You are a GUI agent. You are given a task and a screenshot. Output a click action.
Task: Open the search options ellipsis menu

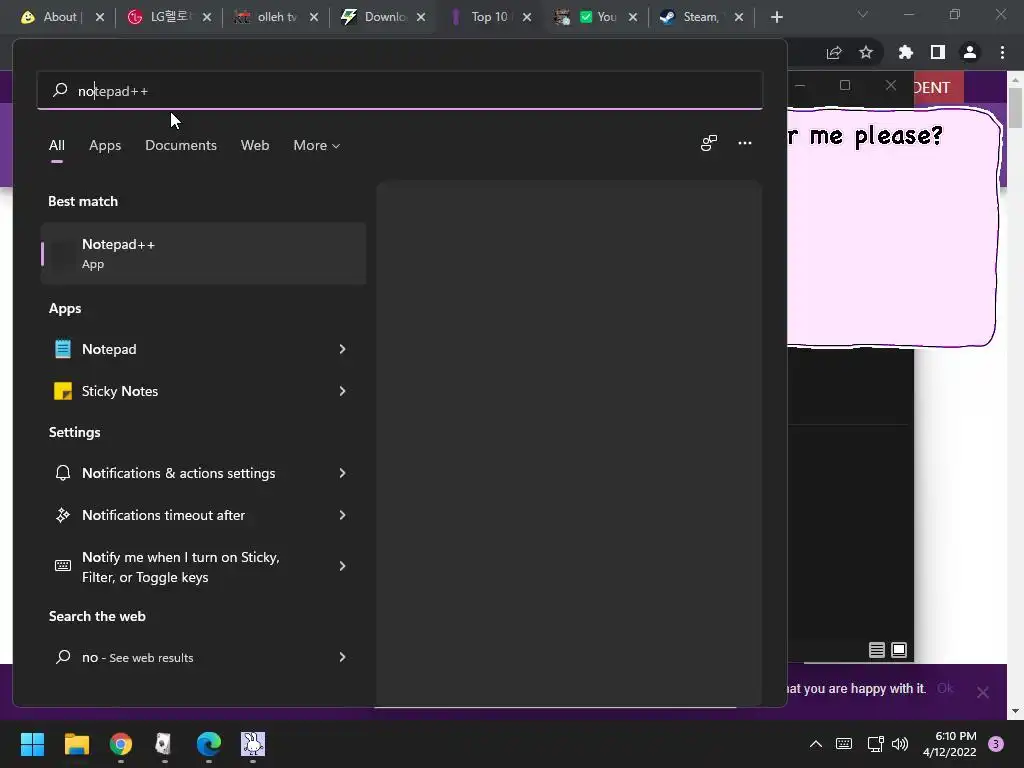744,143
